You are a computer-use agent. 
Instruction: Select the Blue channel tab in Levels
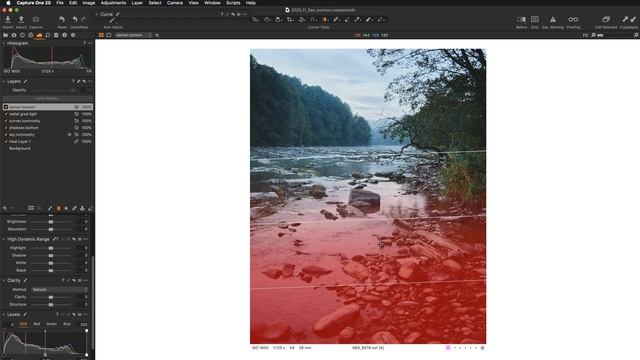67,324
